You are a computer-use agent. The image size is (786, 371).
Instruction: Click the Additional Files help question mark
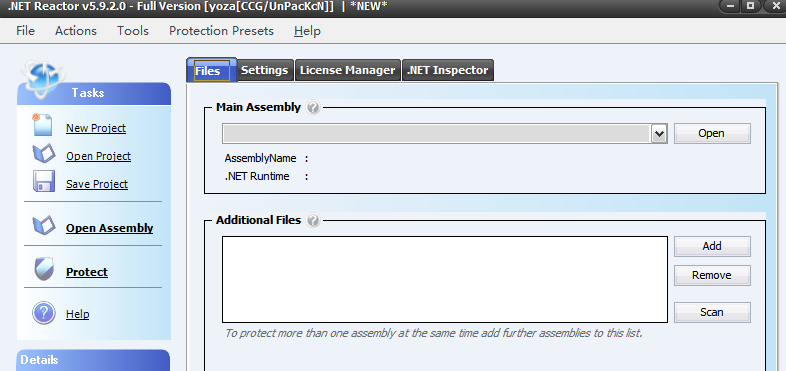pyautogui.click(x=313, y=220)
